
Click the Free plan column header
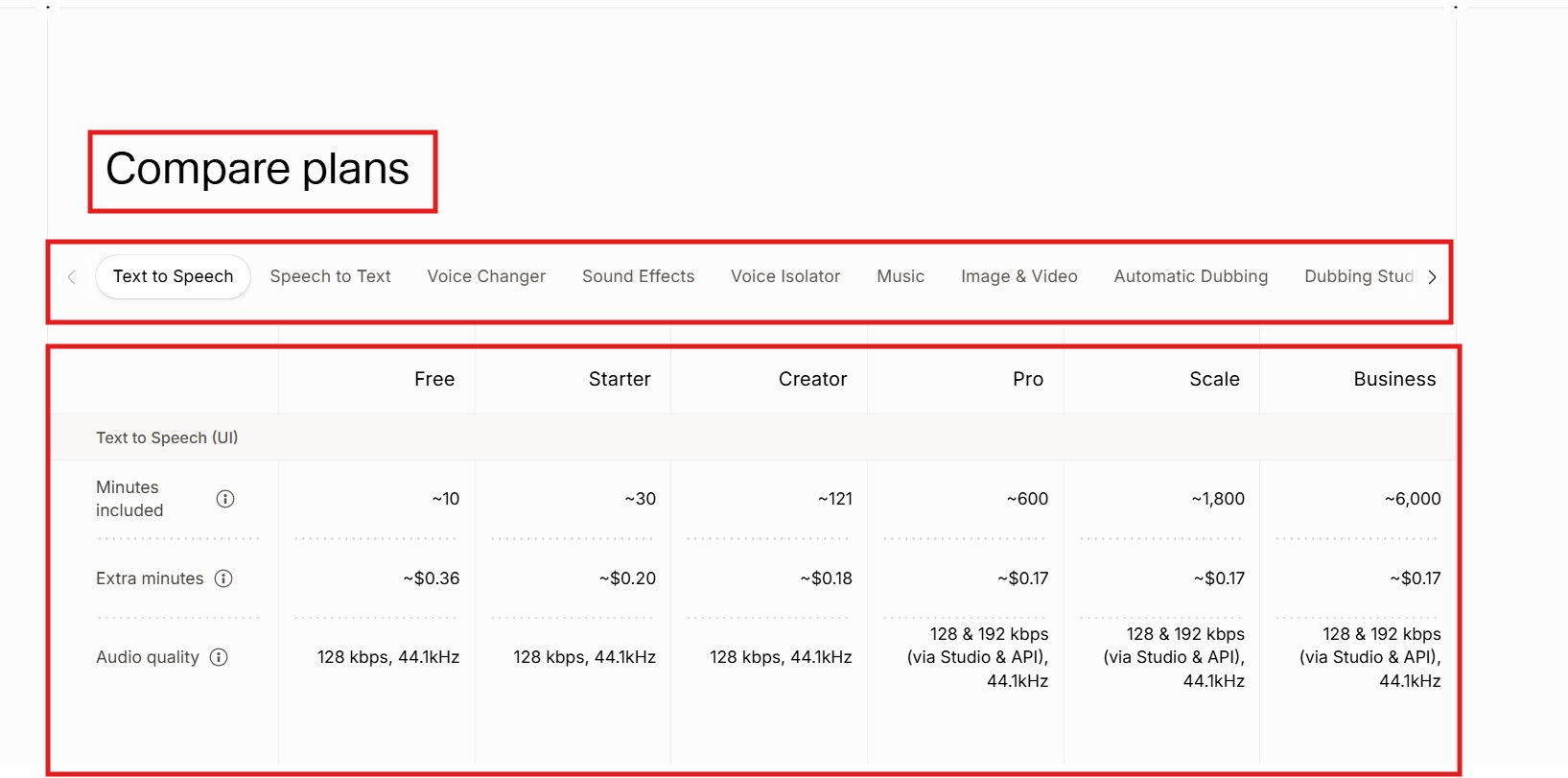(x=434, y=379)
